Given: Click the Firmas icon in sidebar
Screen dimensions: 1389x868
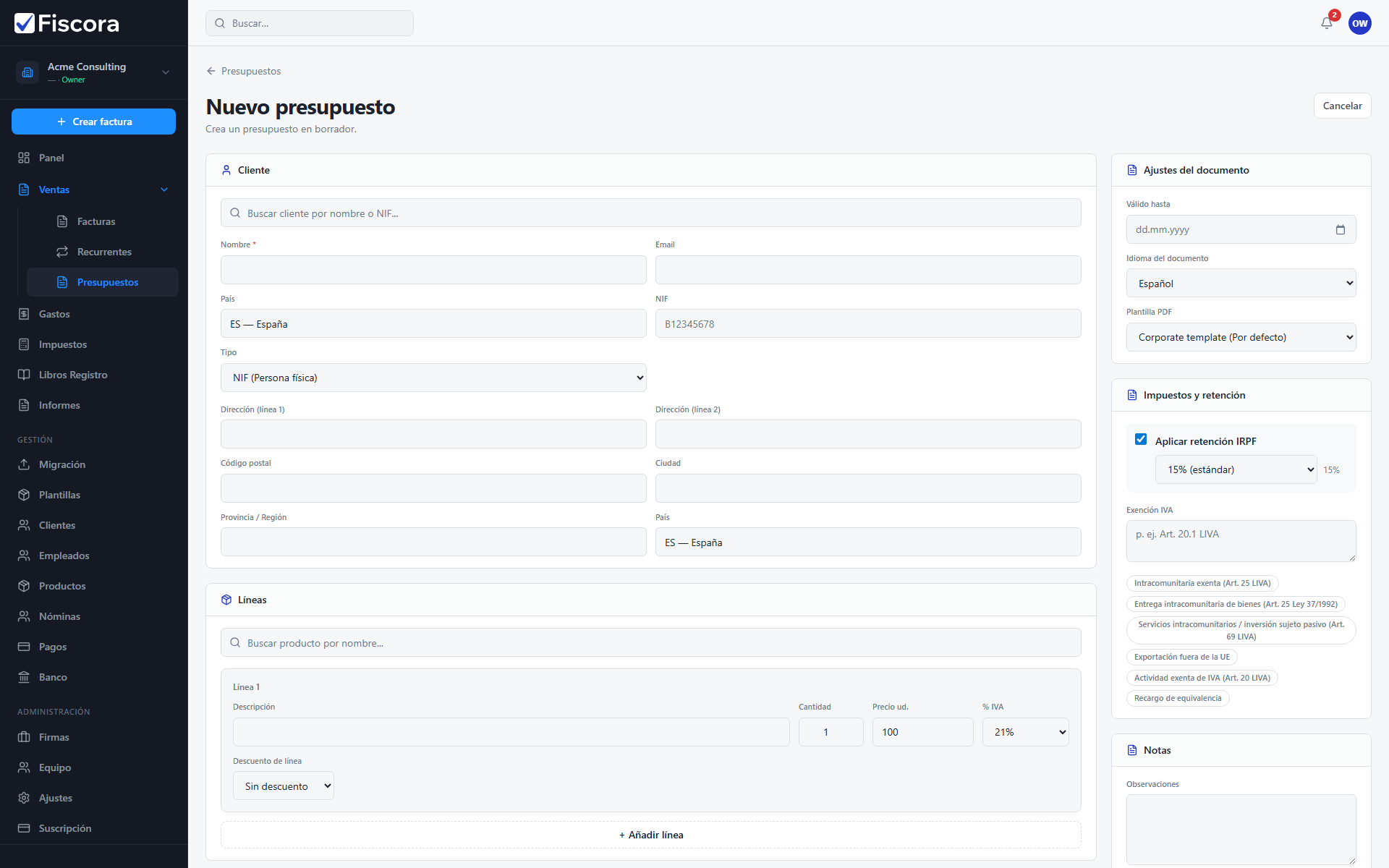Looking at the screenshot, I should [24, 737].
